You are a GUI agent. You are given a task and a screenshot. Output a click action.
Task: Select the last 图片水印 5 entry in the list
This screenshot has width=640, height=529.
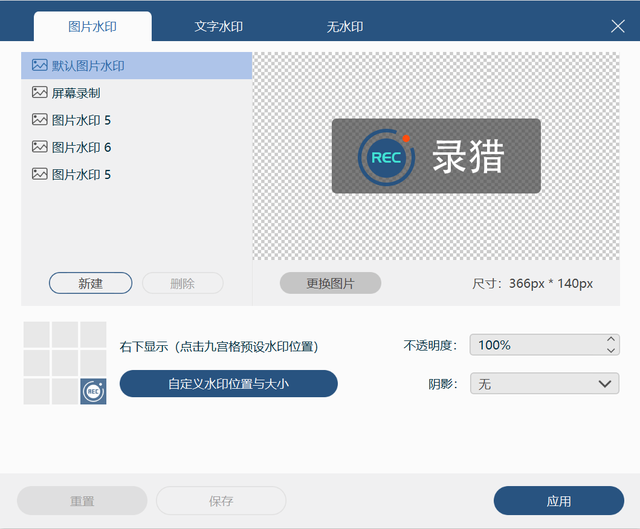136,174
